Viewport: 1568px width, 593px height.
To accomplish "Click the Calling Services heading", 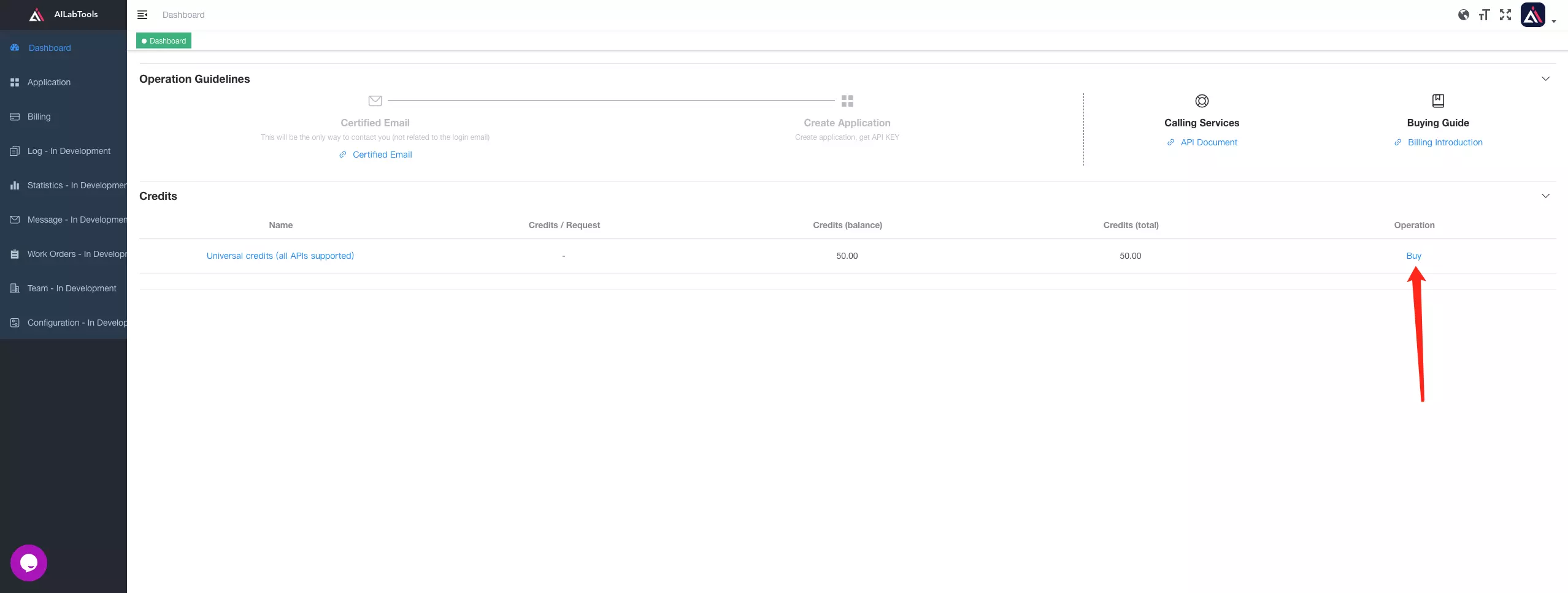I will 1202,123.
